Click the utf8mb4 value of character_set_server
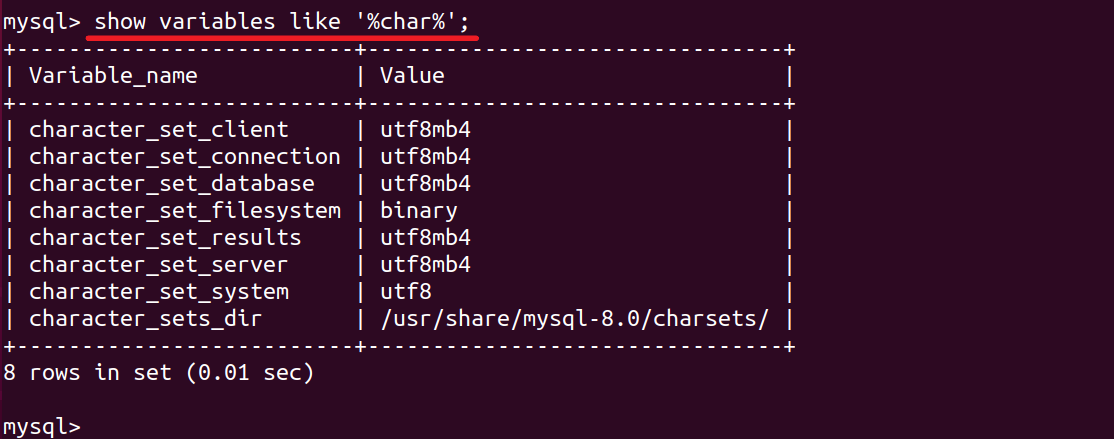1114x439 pixels. pyautogui.click(x=425, y=264)
